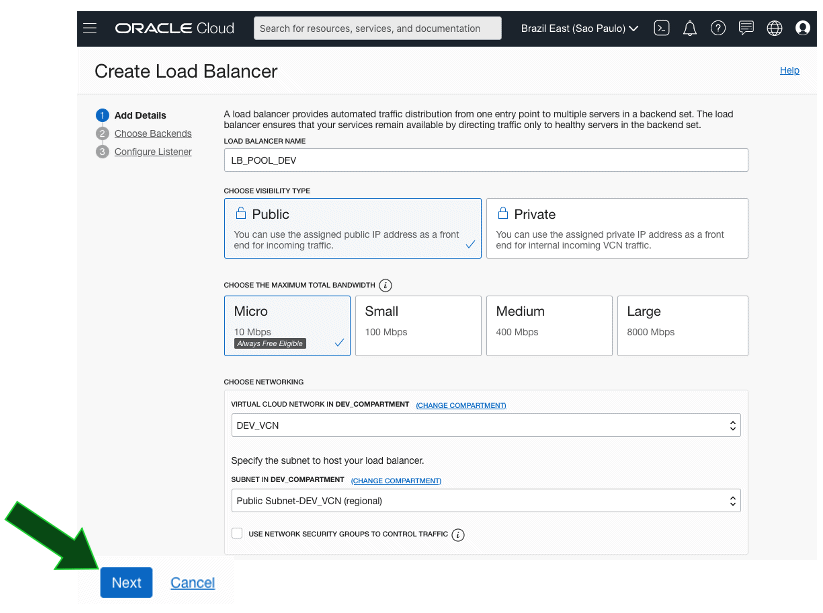Select the Large 8000 Mbps bandwidth
The image size is (823, 613).
point(682,325)
